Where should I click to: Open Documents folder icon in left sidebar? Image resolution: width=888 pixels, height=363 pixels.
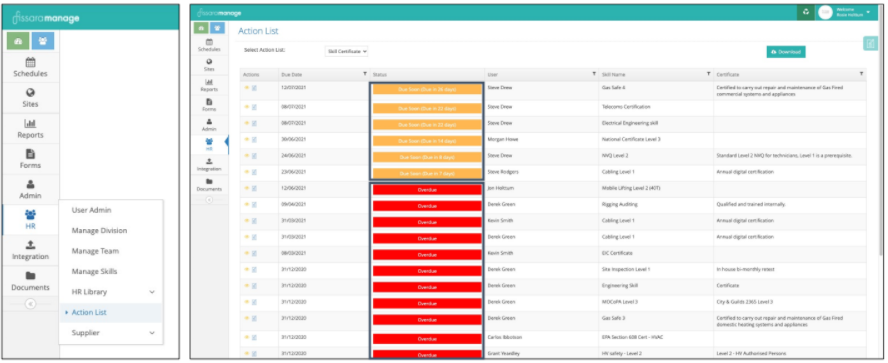tap(30, 276)
